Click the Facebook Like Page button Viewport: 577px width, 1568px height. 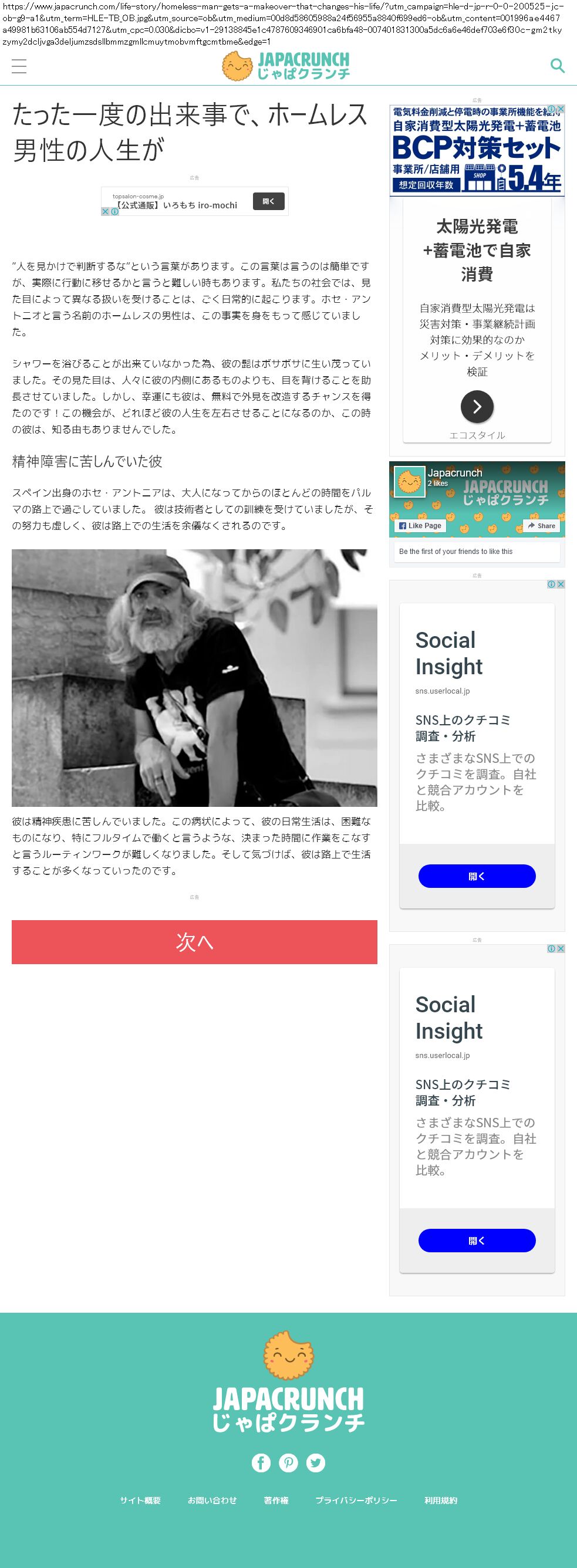coord(420,525)
